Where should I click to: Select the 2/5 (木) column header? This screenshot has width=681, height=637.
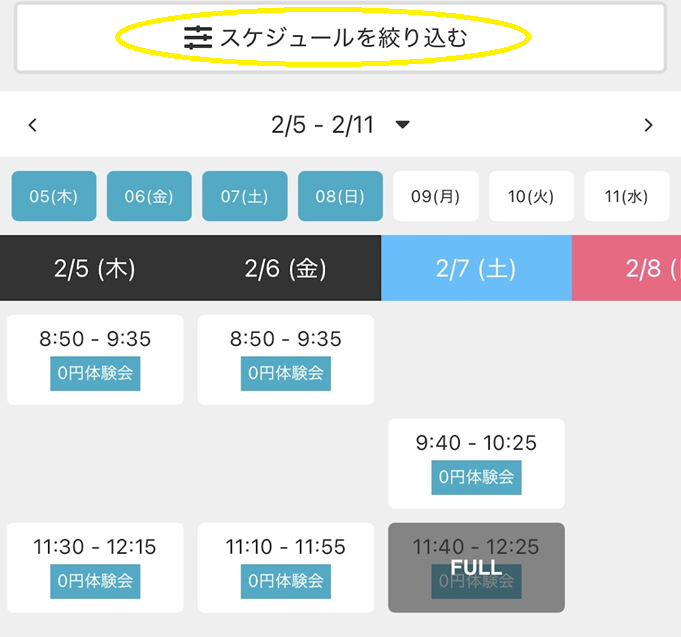click(95, 268)
